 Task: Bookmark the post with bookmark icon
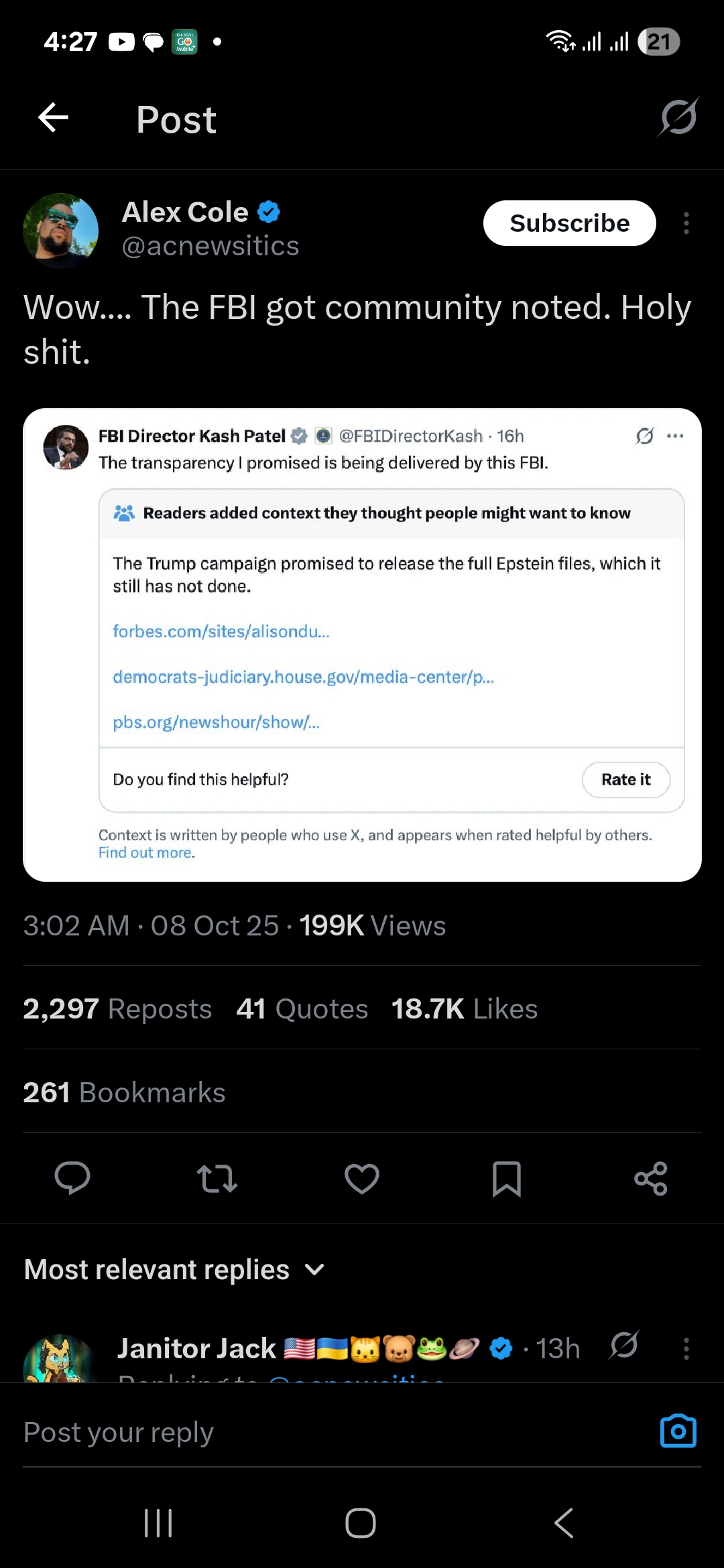pos(507,1178)
